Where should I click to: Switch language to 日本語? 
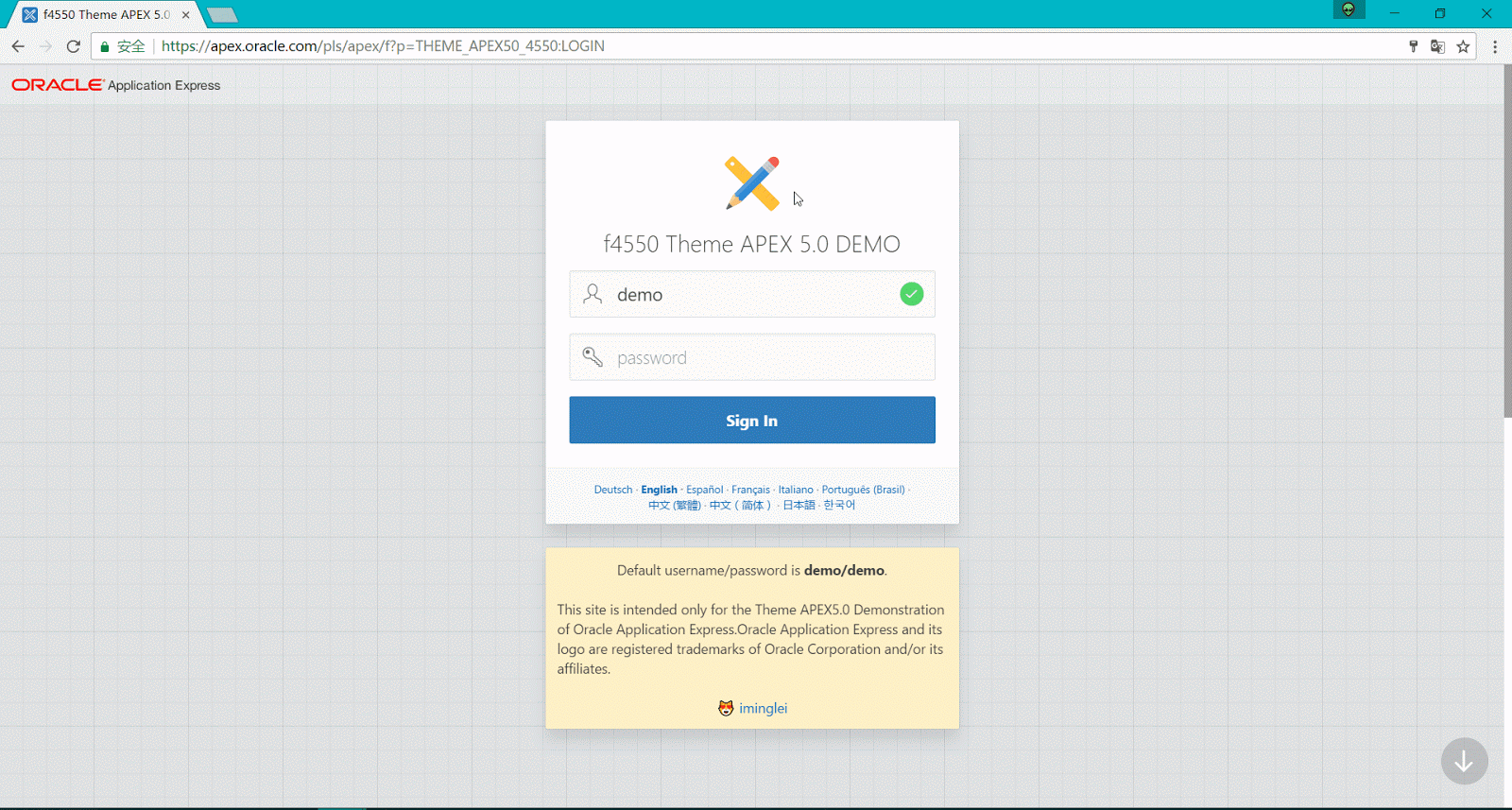click(799, 506)
